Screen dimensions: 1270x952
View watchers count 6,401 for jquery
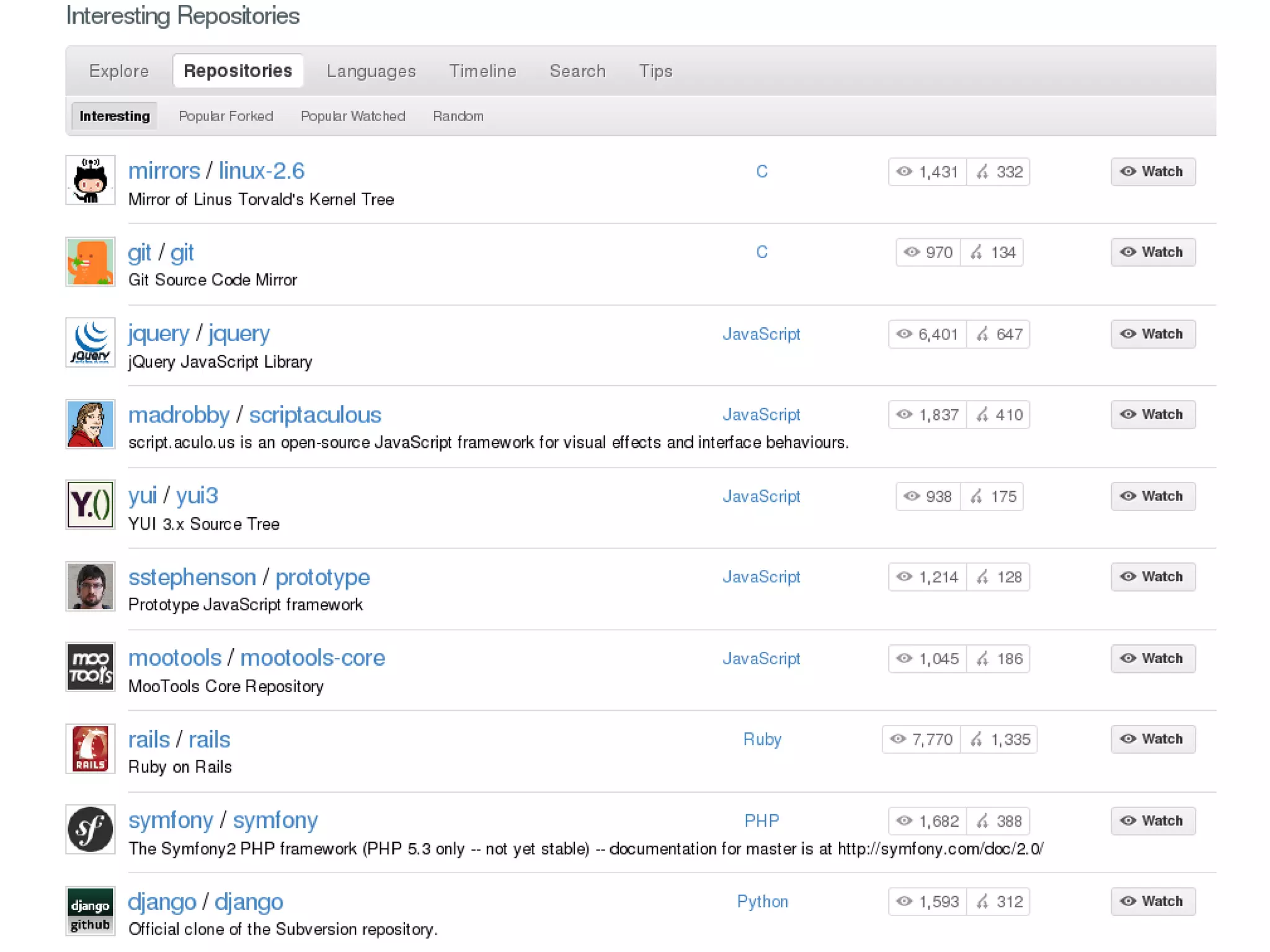coord(928,334)
